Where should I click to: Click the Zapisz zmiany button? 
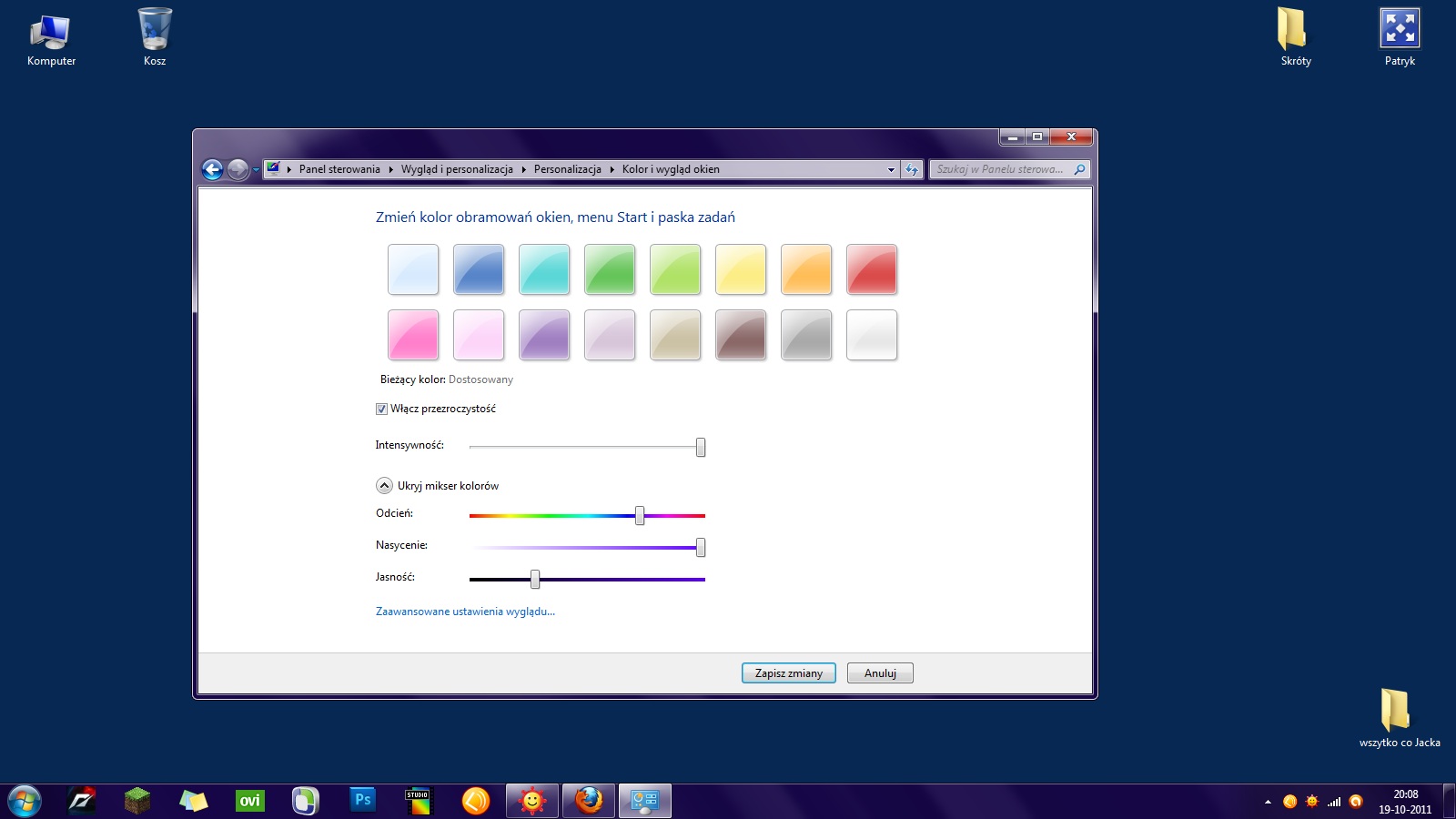click(x=788, y=673)
